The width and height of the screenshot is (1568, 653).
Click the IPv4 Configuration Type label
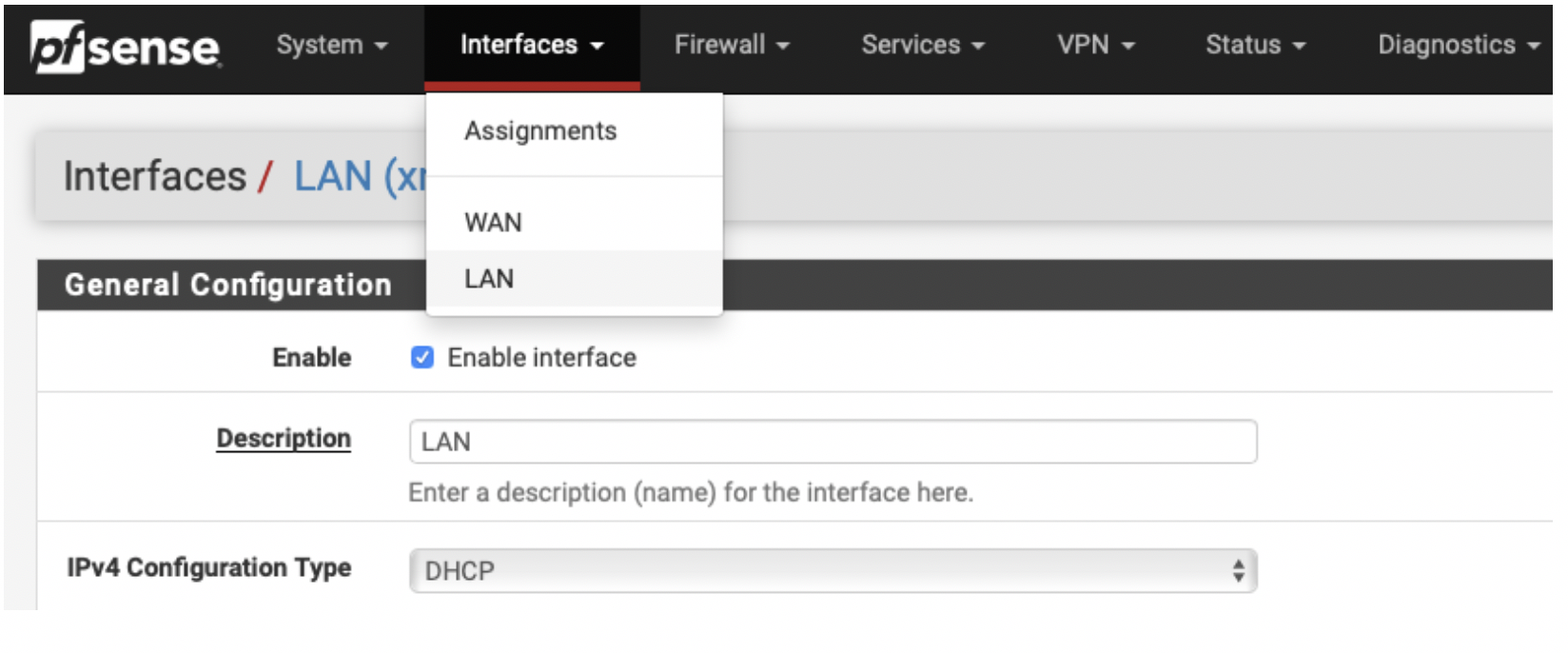click(209, 567)
